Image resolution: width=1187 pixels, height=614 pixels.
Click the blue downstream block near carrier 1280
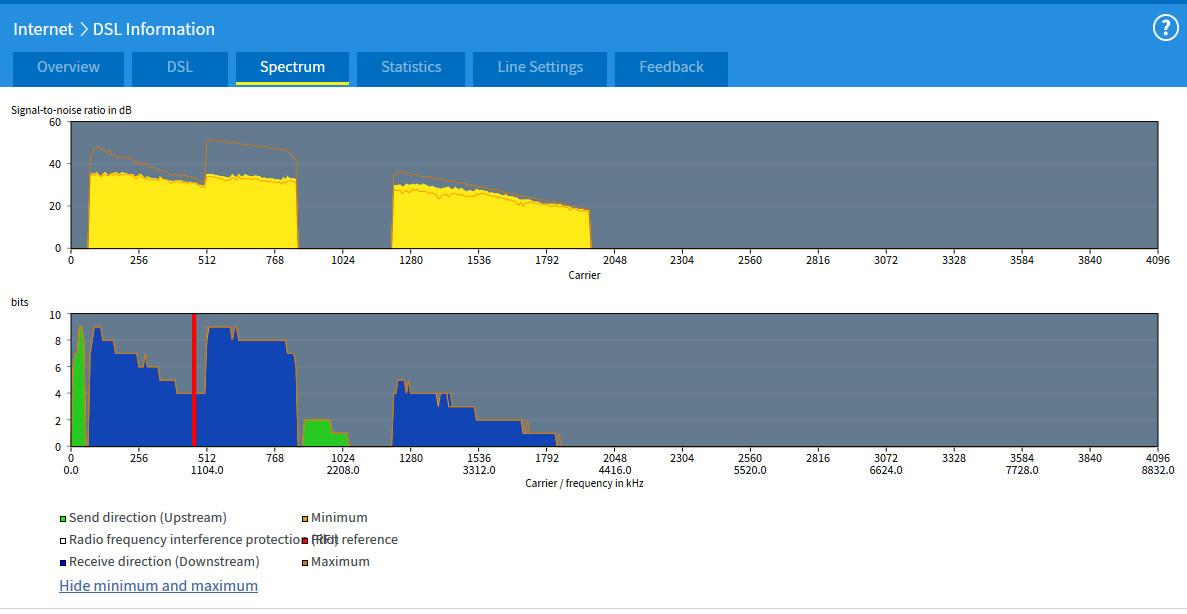pos(420,420)
